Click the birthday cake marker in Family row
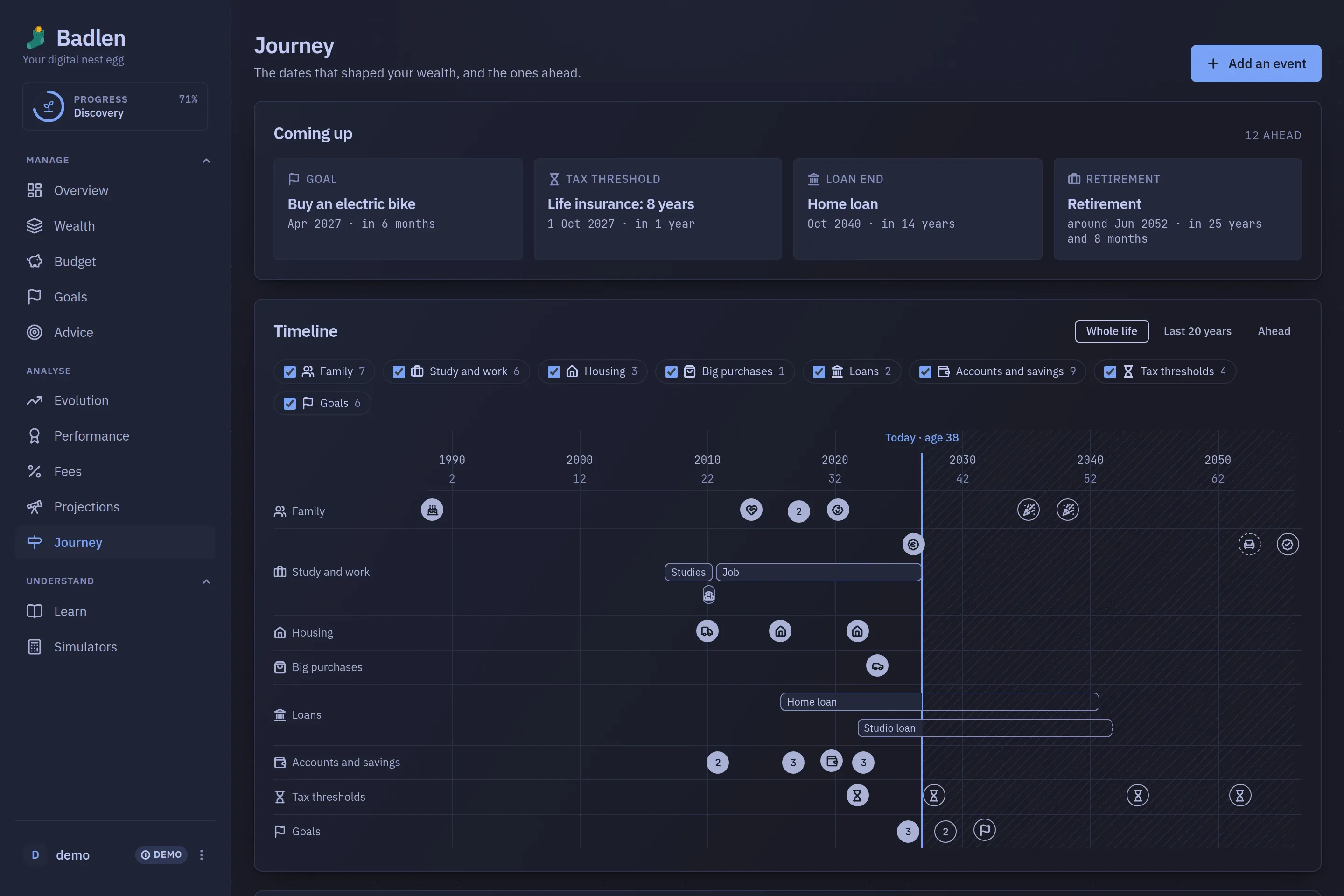Screen dimensions: 1344x896 click(432, 510)
